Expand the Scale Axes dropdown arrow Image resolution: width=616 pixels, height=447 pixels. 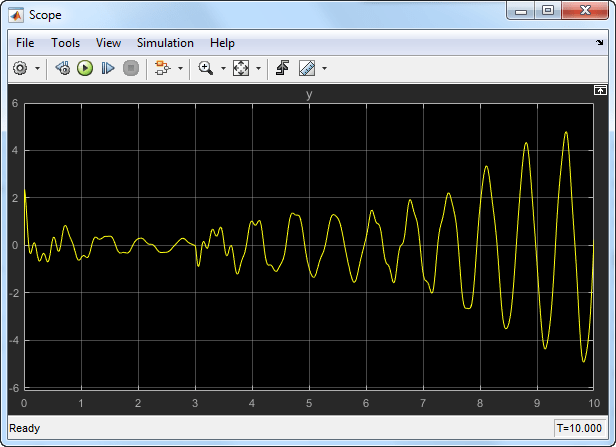(x=258, y=69)
